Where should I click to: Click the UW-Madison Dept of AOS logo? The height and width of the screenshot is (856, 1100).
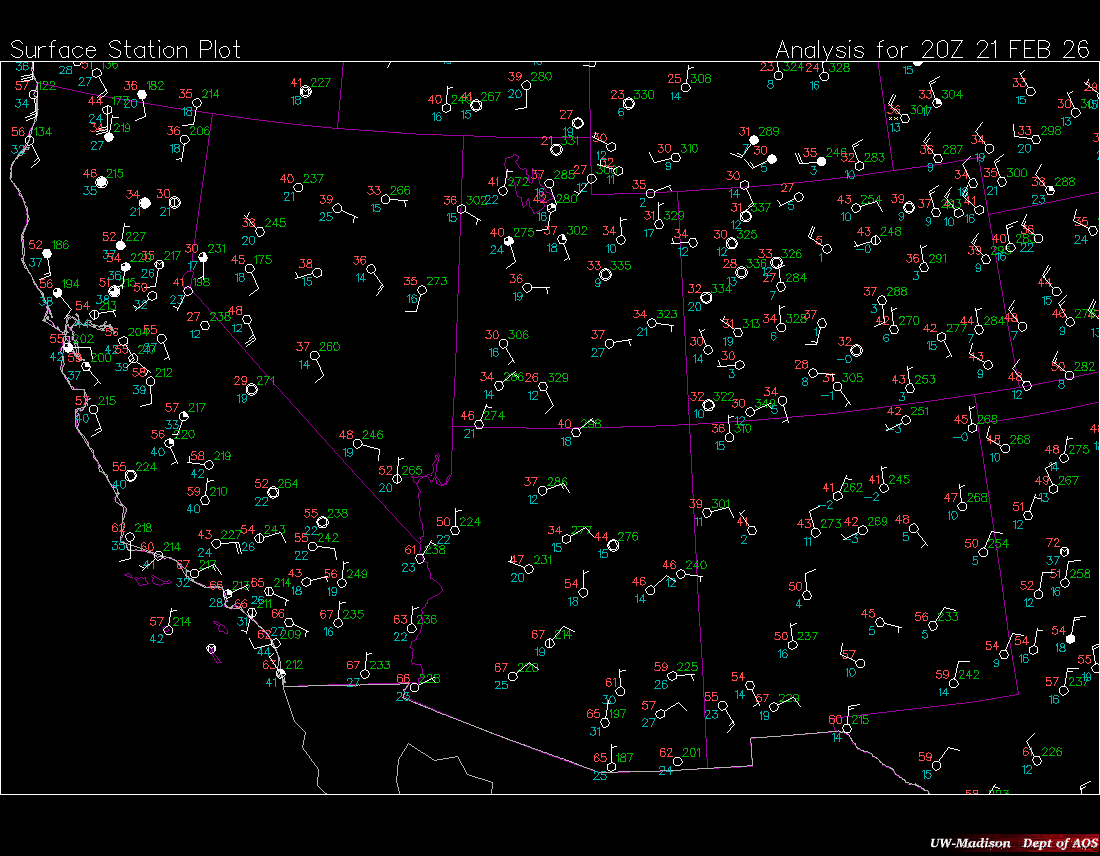pyautogui.click(x=1013, y=843)
